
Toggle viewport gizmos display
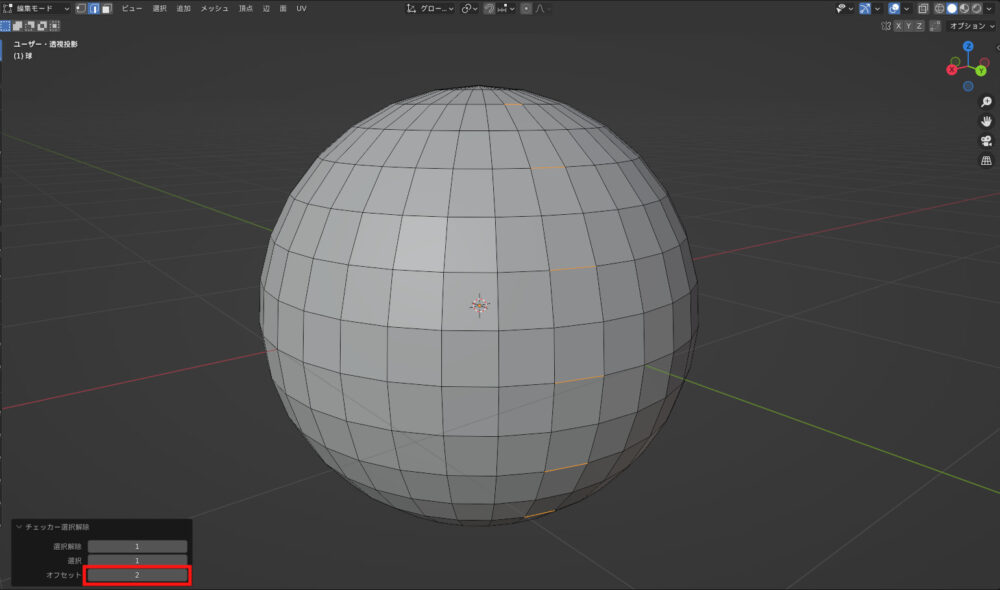pyautogui.click(x=865, y=8)
